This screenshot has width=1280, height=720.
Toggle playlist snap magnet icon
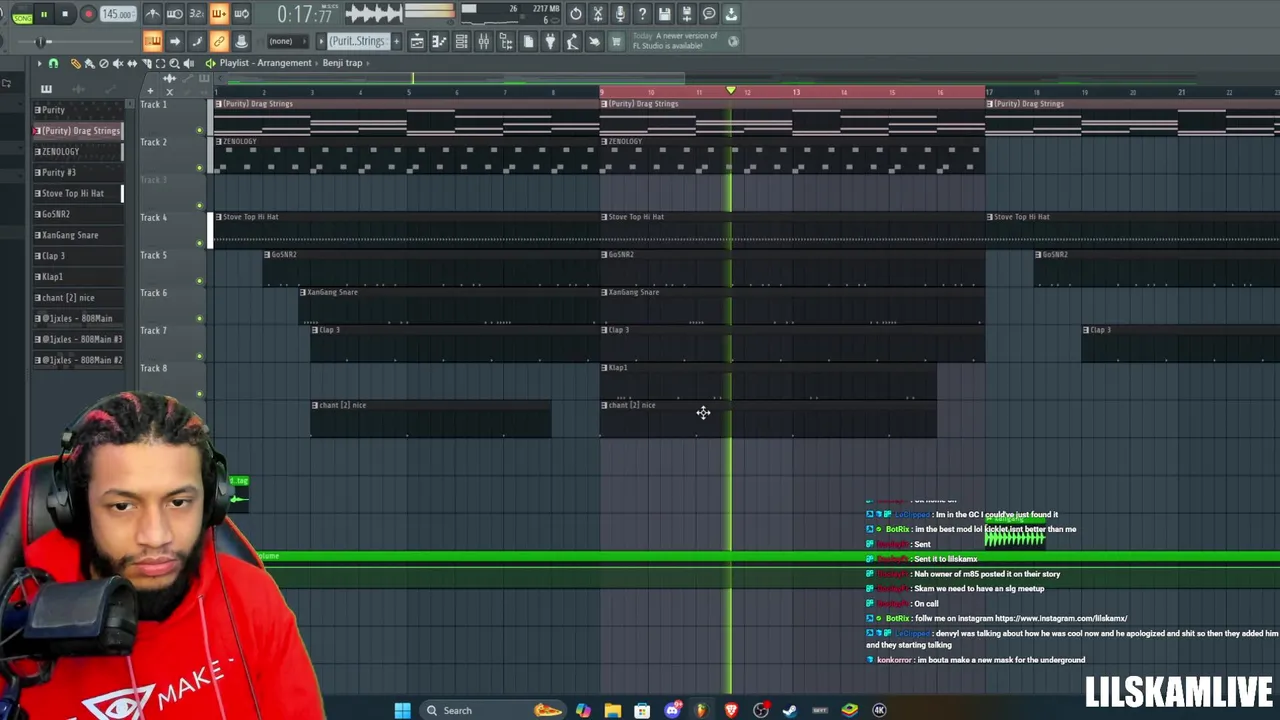54,63
